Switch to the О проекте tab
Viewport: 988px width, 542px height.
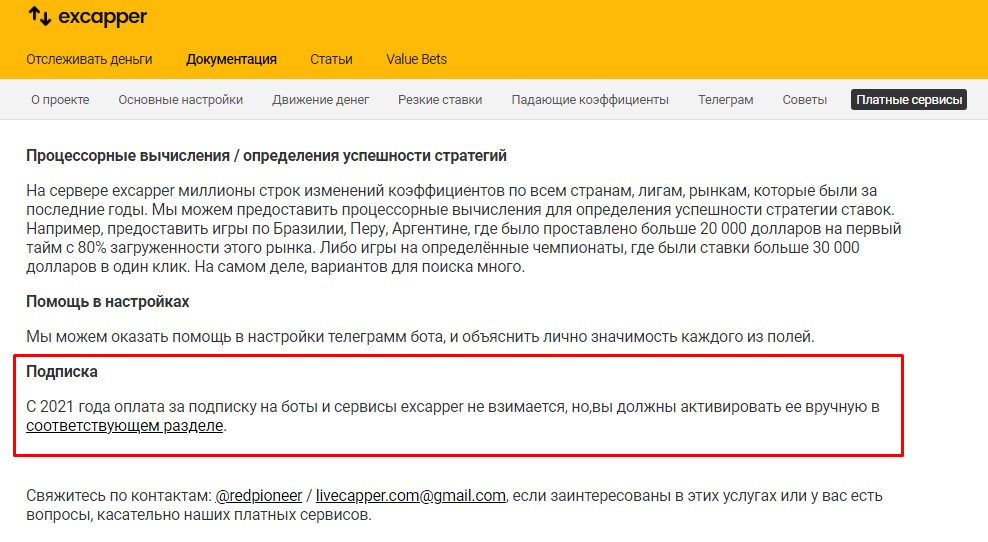pyautogui.click(x=60, y=100)
